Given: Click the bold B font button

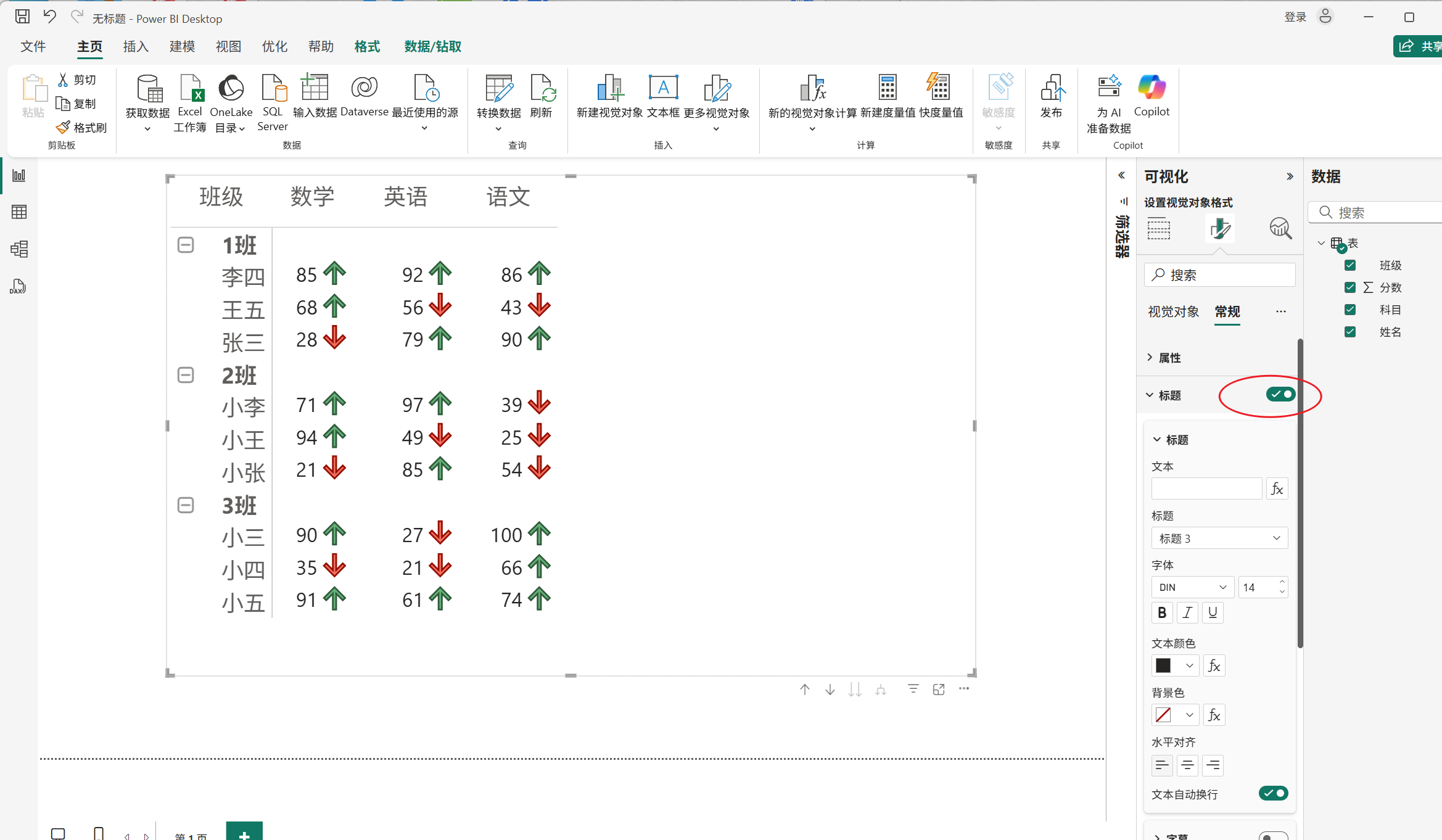Looking at the screenshot, I should [1162, 612].
